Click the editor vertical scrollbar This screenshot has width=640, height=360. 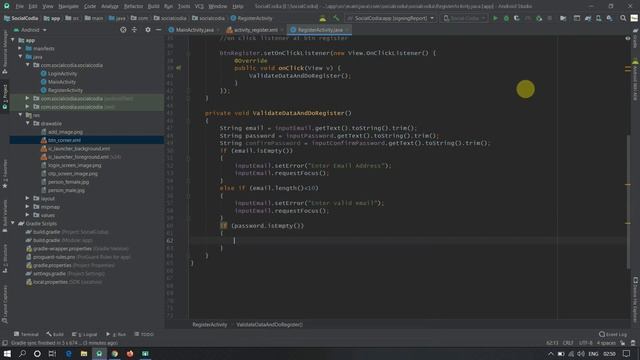628,201
